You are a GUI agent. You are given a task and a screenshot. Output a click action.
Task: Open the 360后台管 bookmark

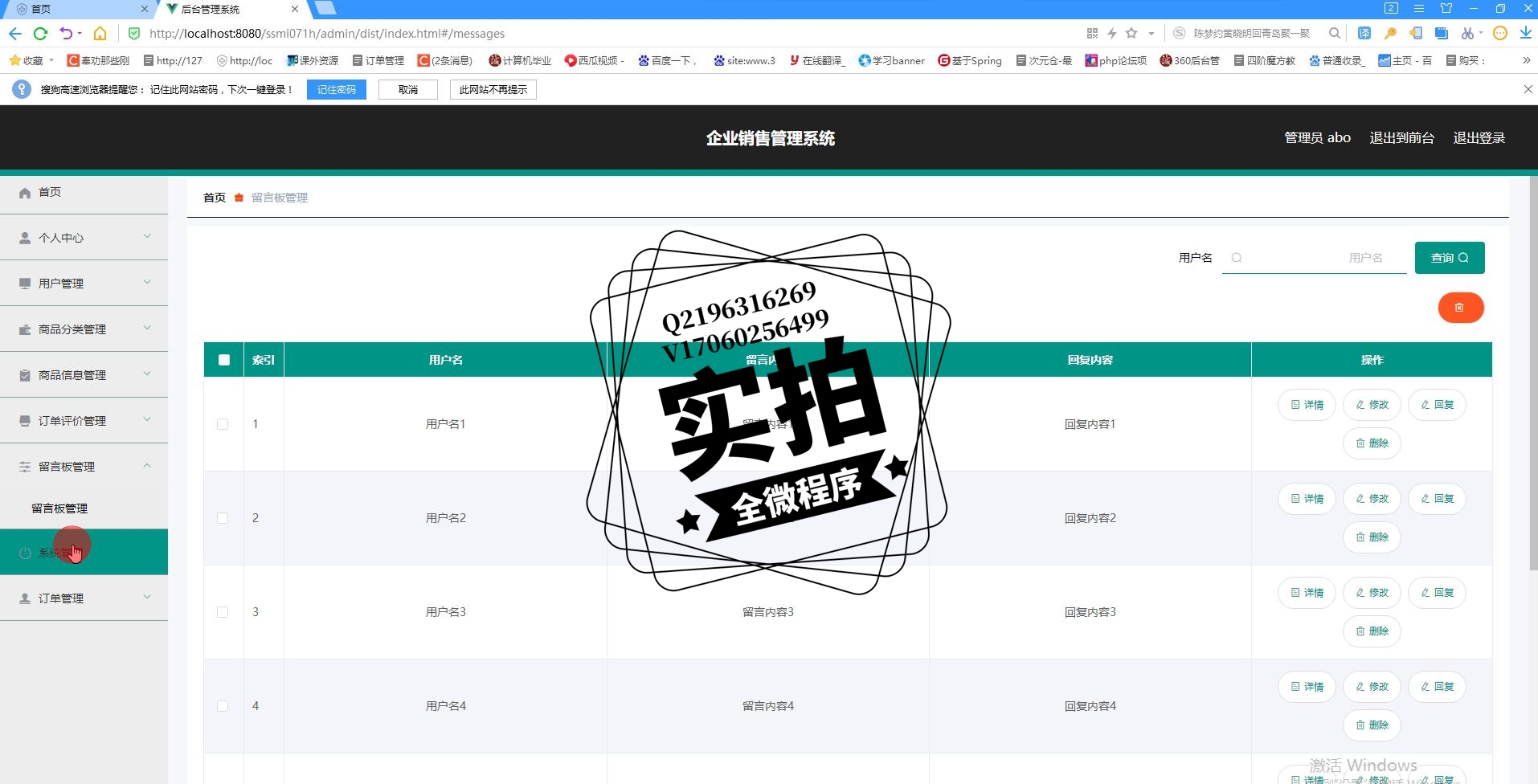pos(1190,60)
